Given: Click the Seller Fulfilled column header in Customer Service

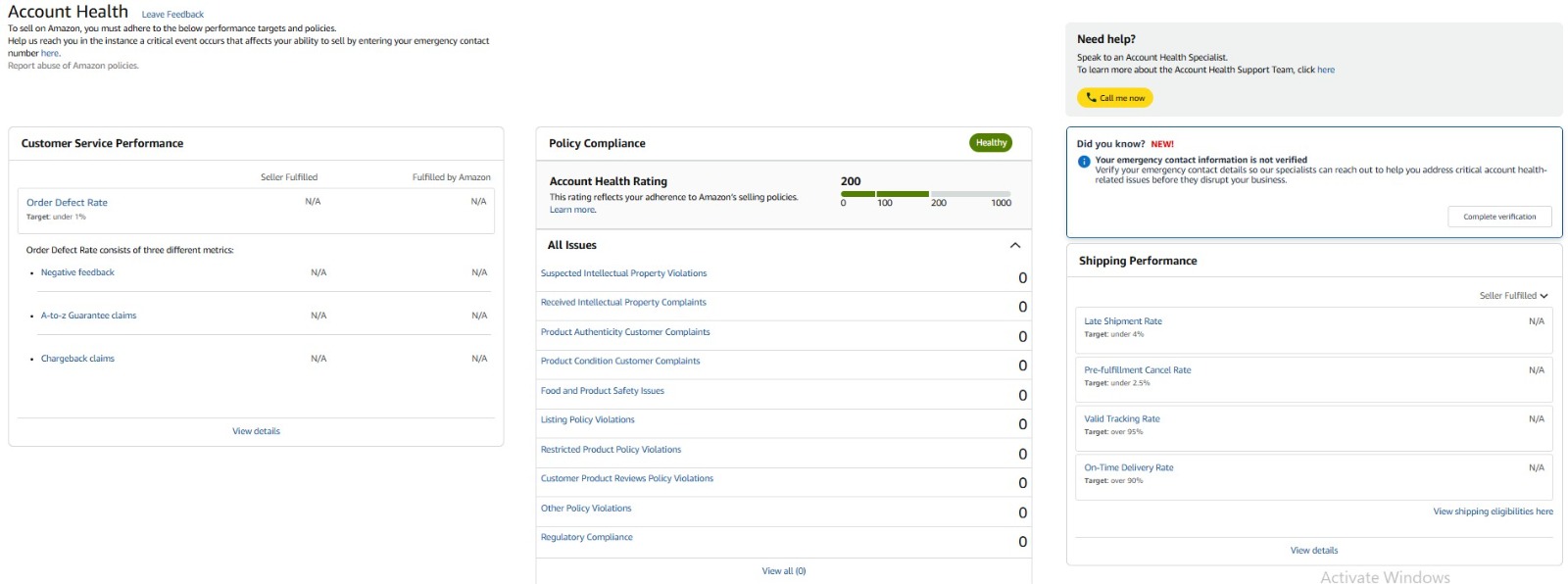Looking at the screenshot, I should 289,177.
